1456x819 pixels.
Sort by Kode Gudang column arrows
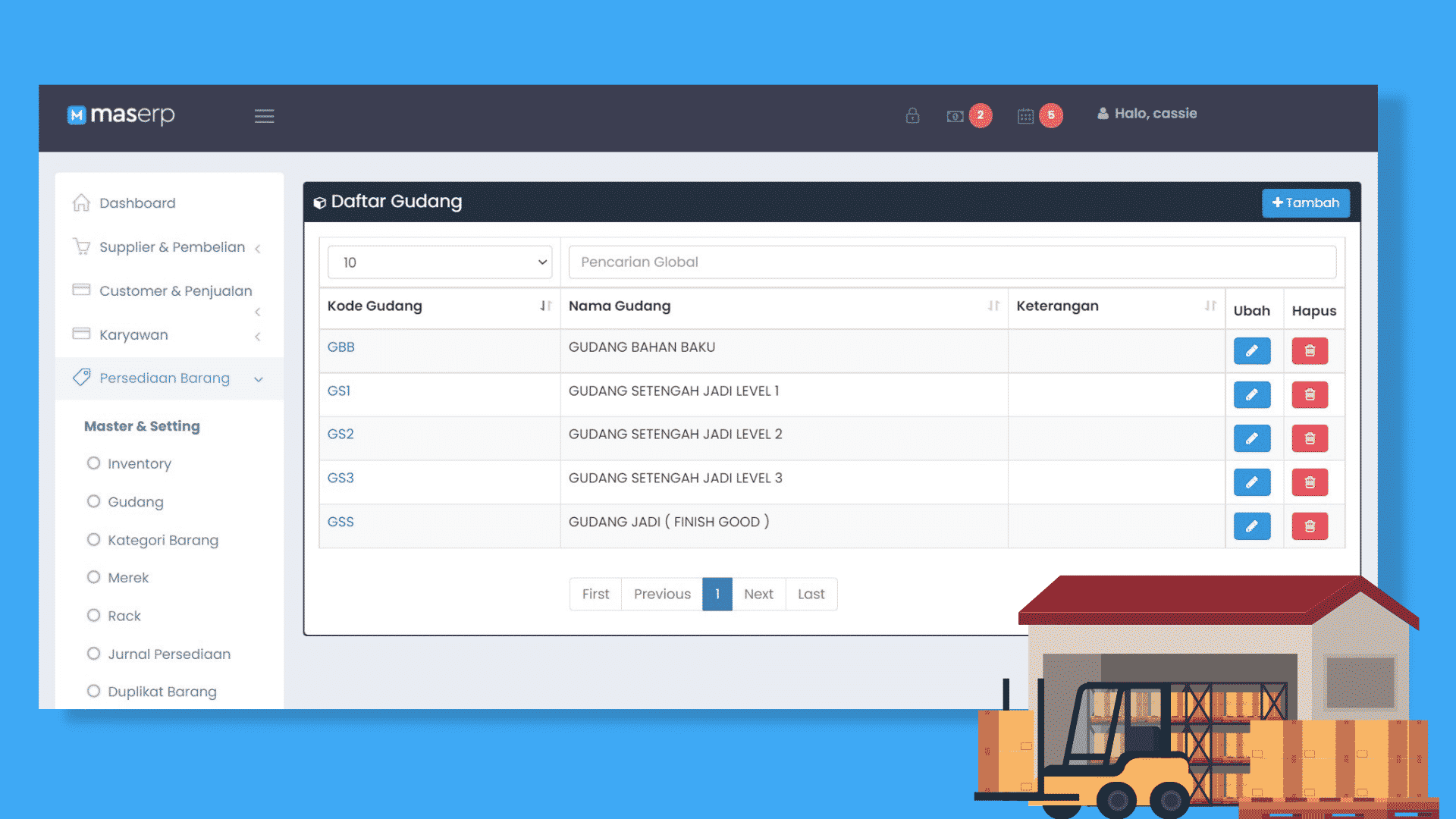point(545,306)
